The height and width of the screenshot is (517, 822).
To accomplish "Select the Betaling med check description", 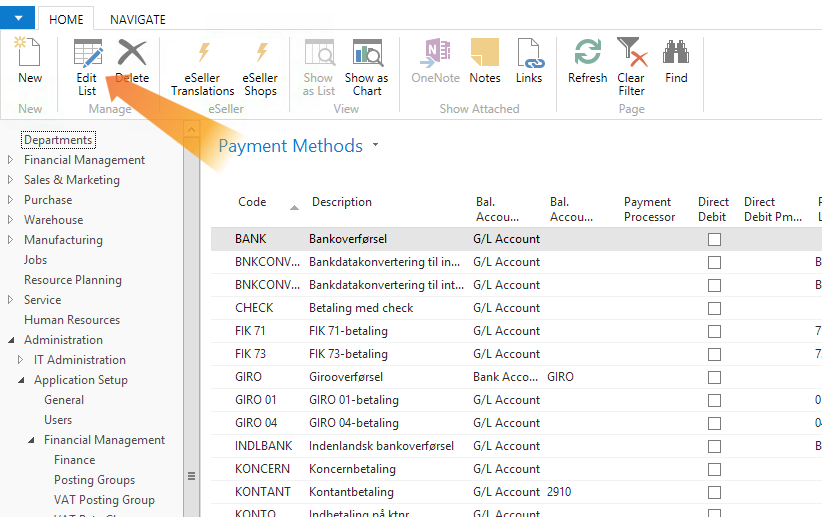I will pyautogui.click(x=361, y=308).
